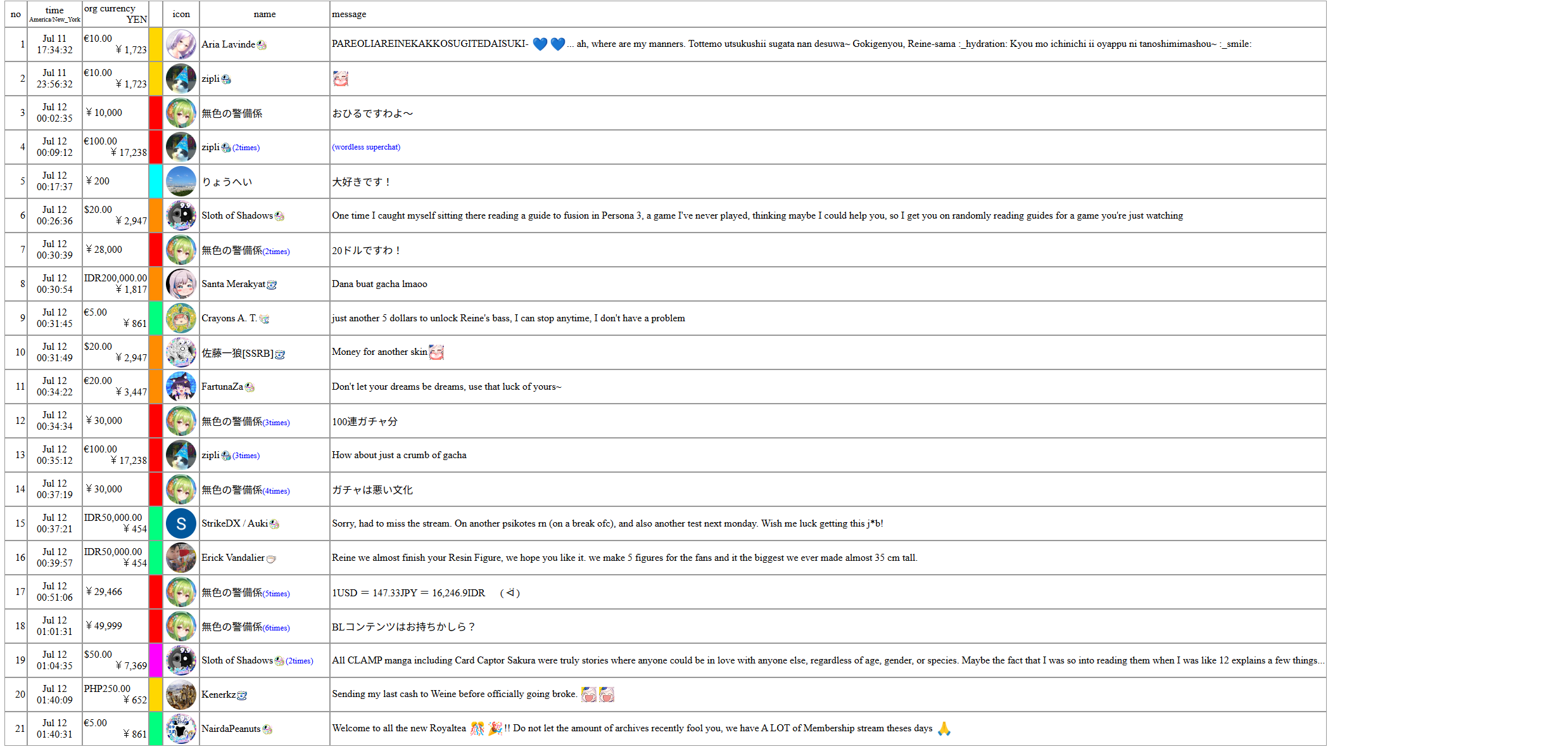Click member badge next to Sloth of Shadows row 6
1568x749 pixels.
coord(279,217)
